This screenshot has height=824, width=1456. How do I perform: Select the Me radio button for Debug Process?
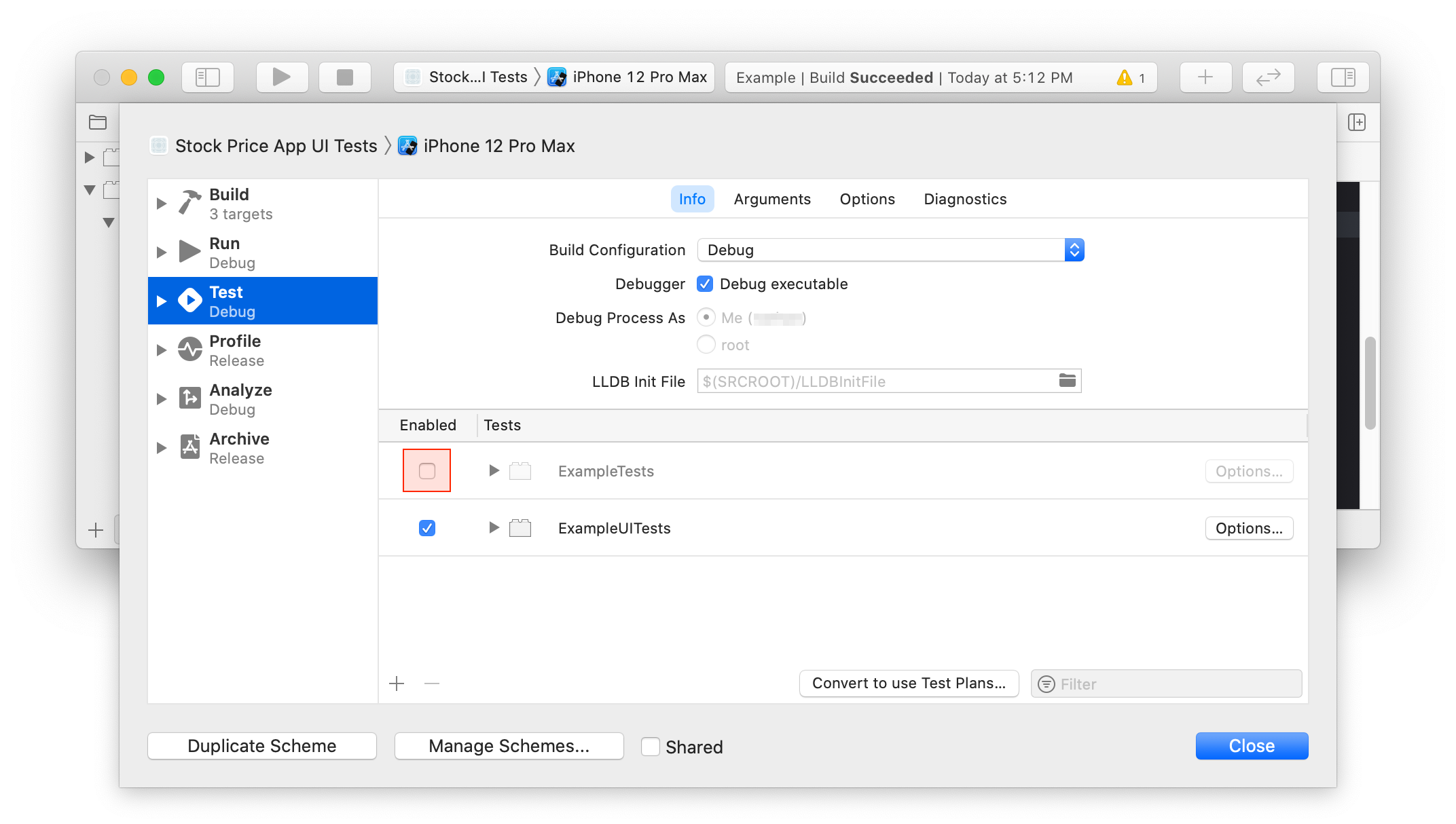click(706, 317)
